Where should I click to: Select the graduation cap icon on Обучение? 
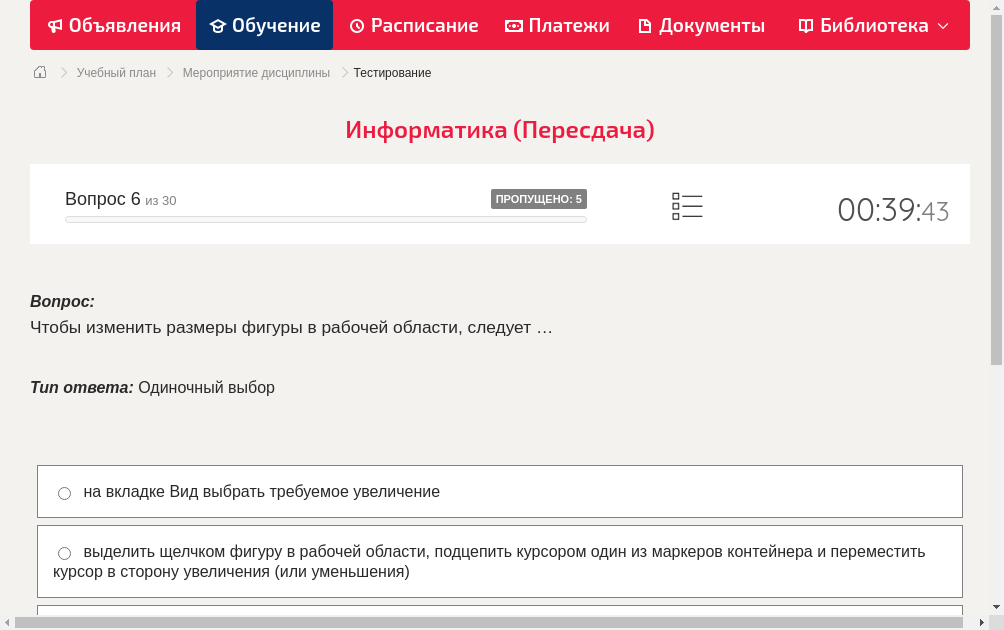218,25
